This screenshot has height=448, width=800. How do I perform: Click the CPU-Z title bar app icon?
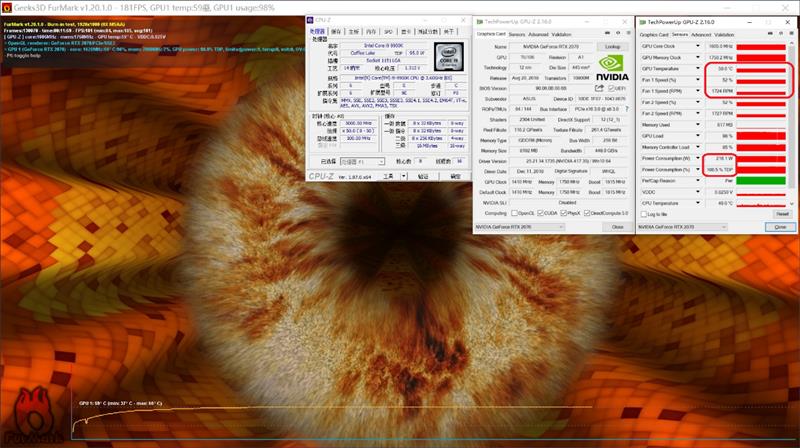pyautogui.click(x=310, y=20)
